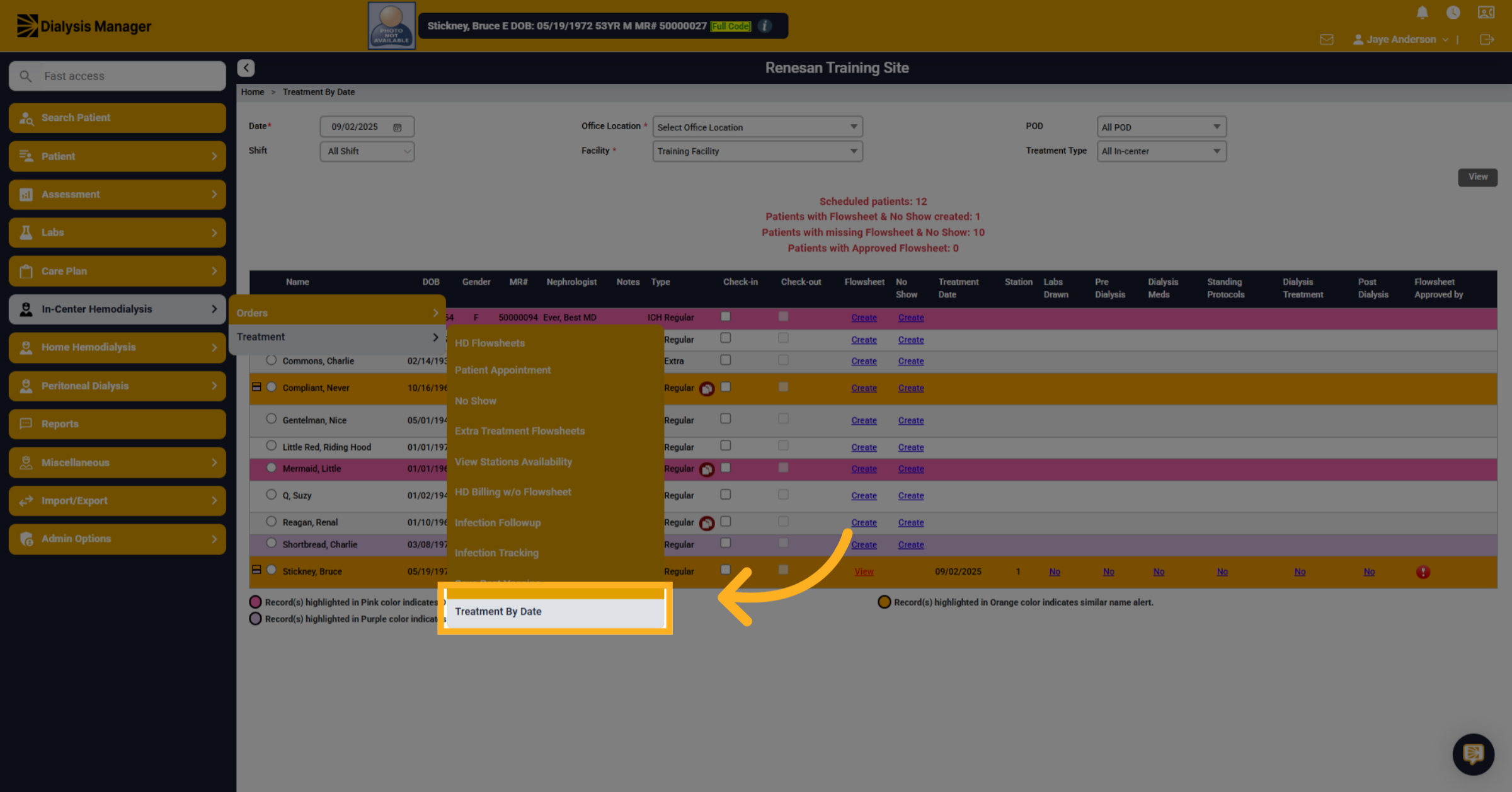Viewport: 1512px width, 792px height.
Task: Click notes icon in Reagan, Renal row
Action: click(x=707, y=523)
